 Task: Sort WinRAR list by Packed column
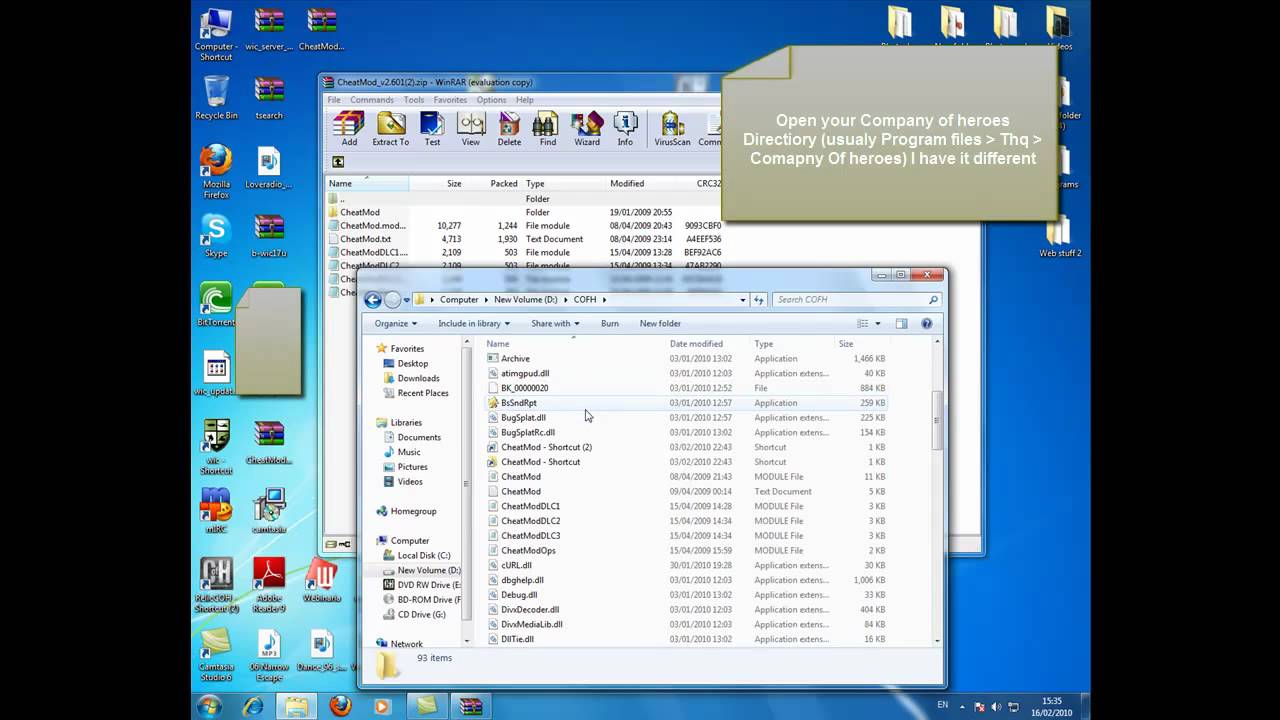click(504, 183)
